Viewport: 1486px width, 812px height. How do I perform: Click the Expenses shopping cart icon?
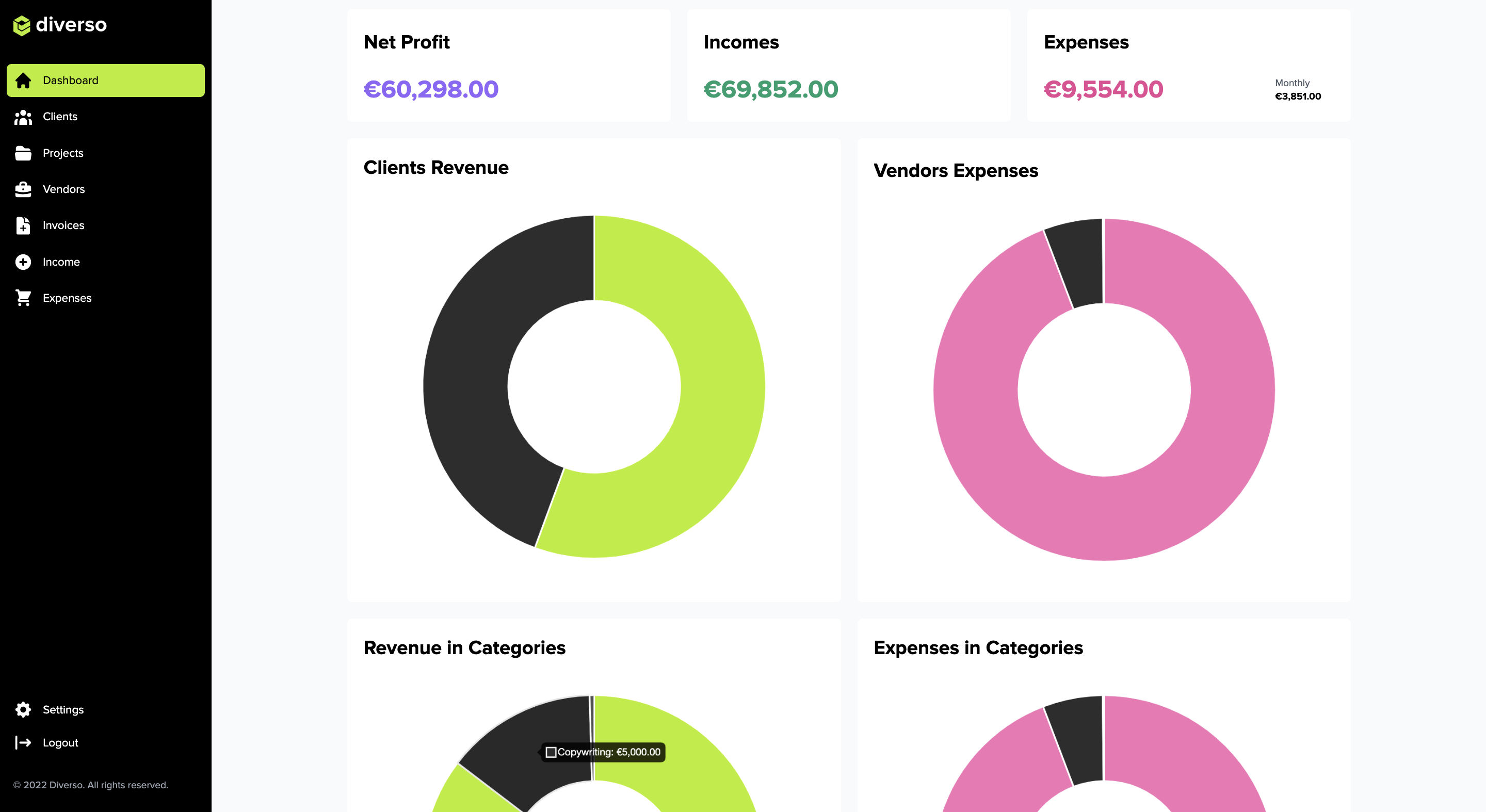(x=23, y=298)
